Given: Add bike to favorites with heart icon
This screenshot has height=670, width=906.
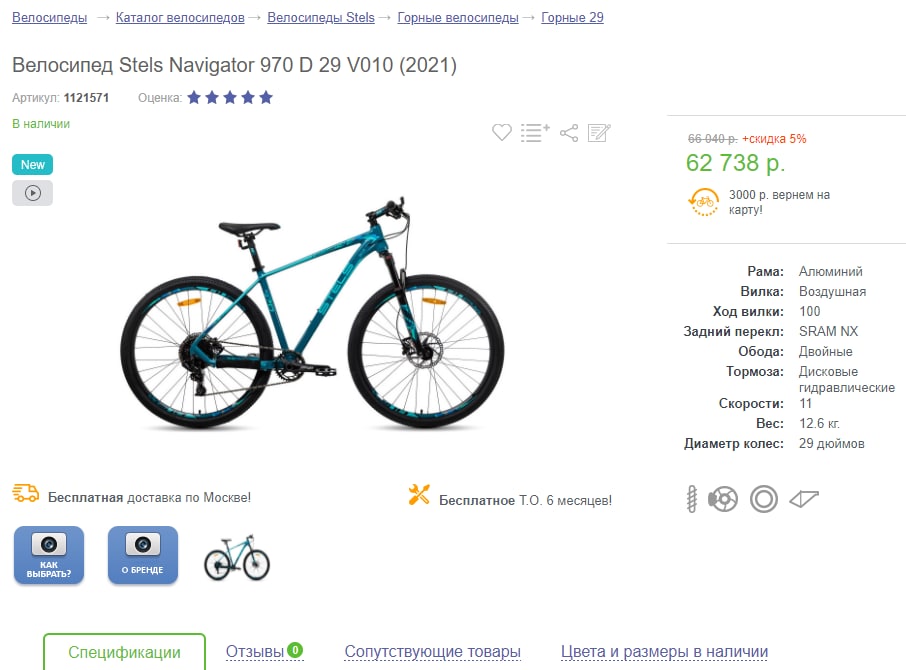Looking at the screenshot, I should pos(502,132).
